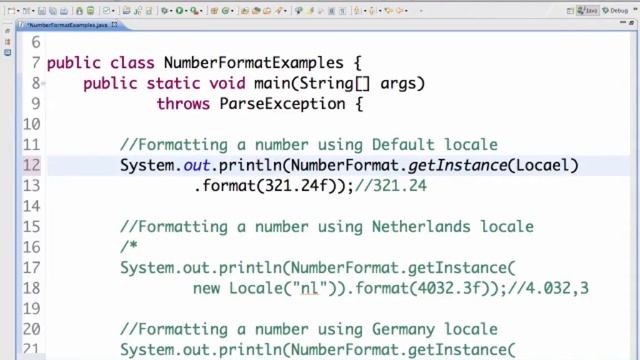This screenshot has height=360, width=640.
Task: Switch to the Java perspective
Action: (587, 11)
